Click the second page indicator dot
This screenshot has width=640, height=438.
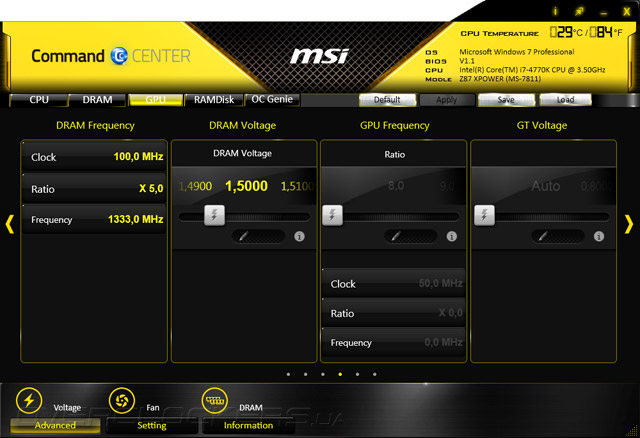coord(306,374)
